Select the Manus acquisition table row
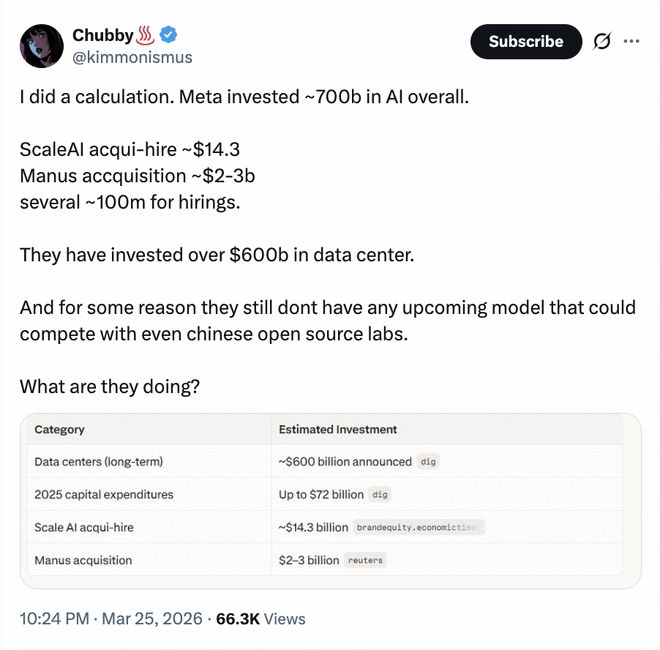This screenshot has width=660, height=650. point(83,561)
